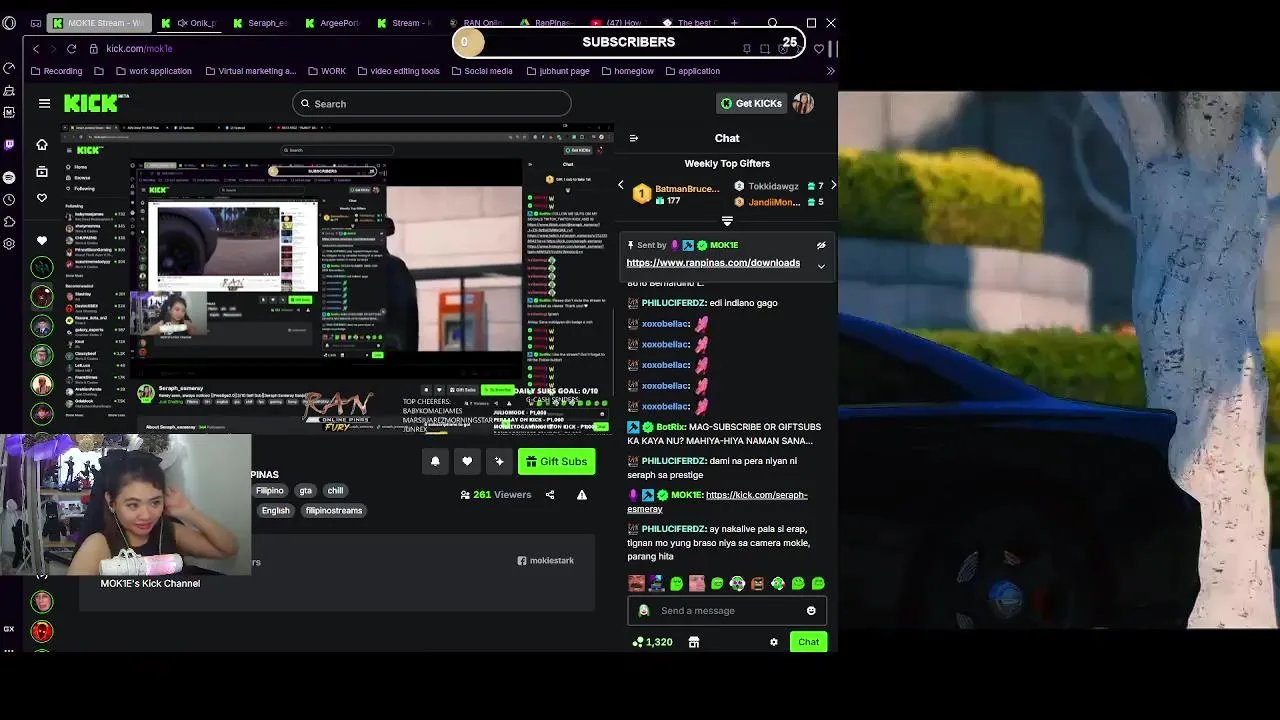
Task: Open the homeglow bookmark folder
Action: point(626,71)
